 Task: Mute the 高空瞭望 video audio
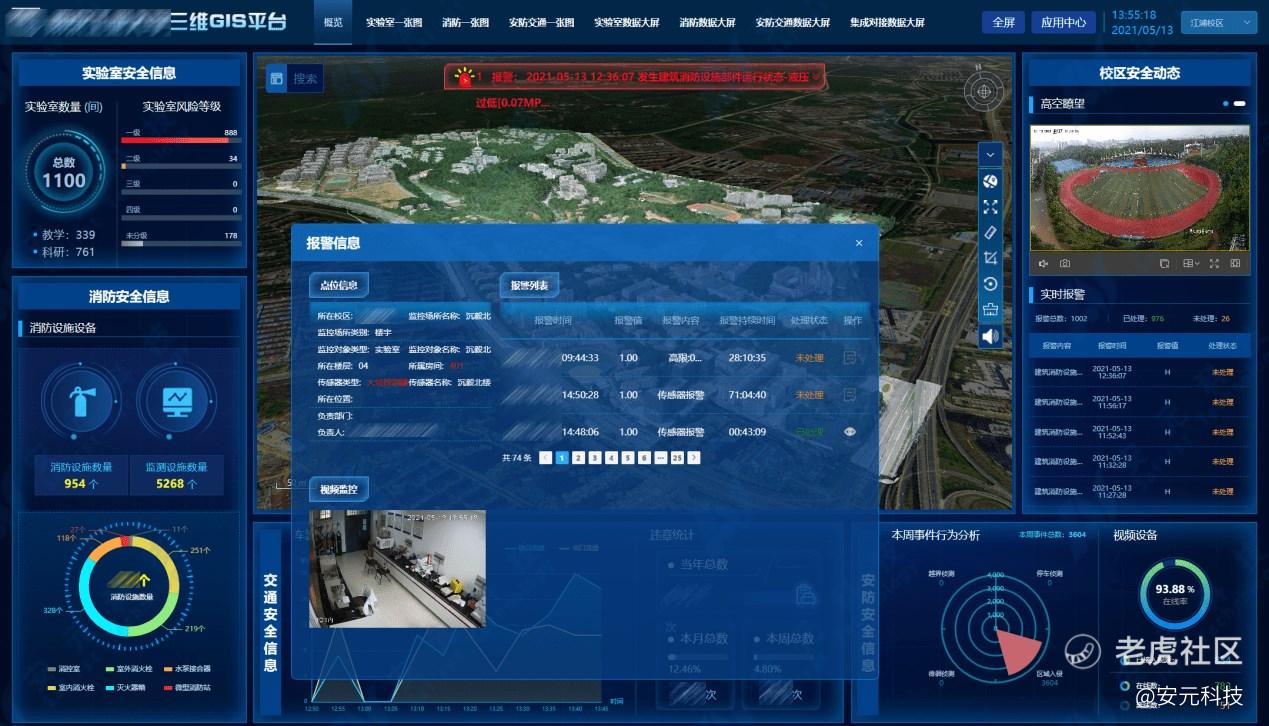pyautogui.click(x=1043, y=263)
